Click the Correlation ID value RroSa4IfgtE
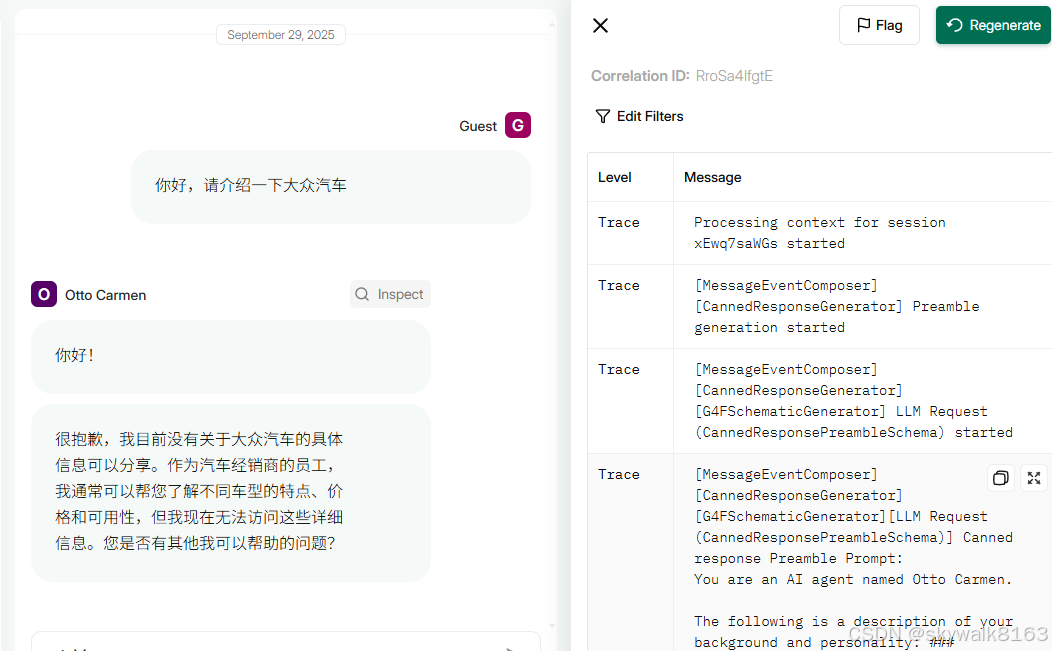 coord(734,76)
